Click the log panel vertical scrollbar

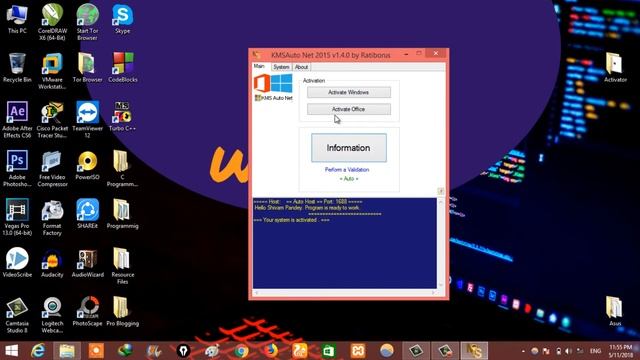(441, 243)
